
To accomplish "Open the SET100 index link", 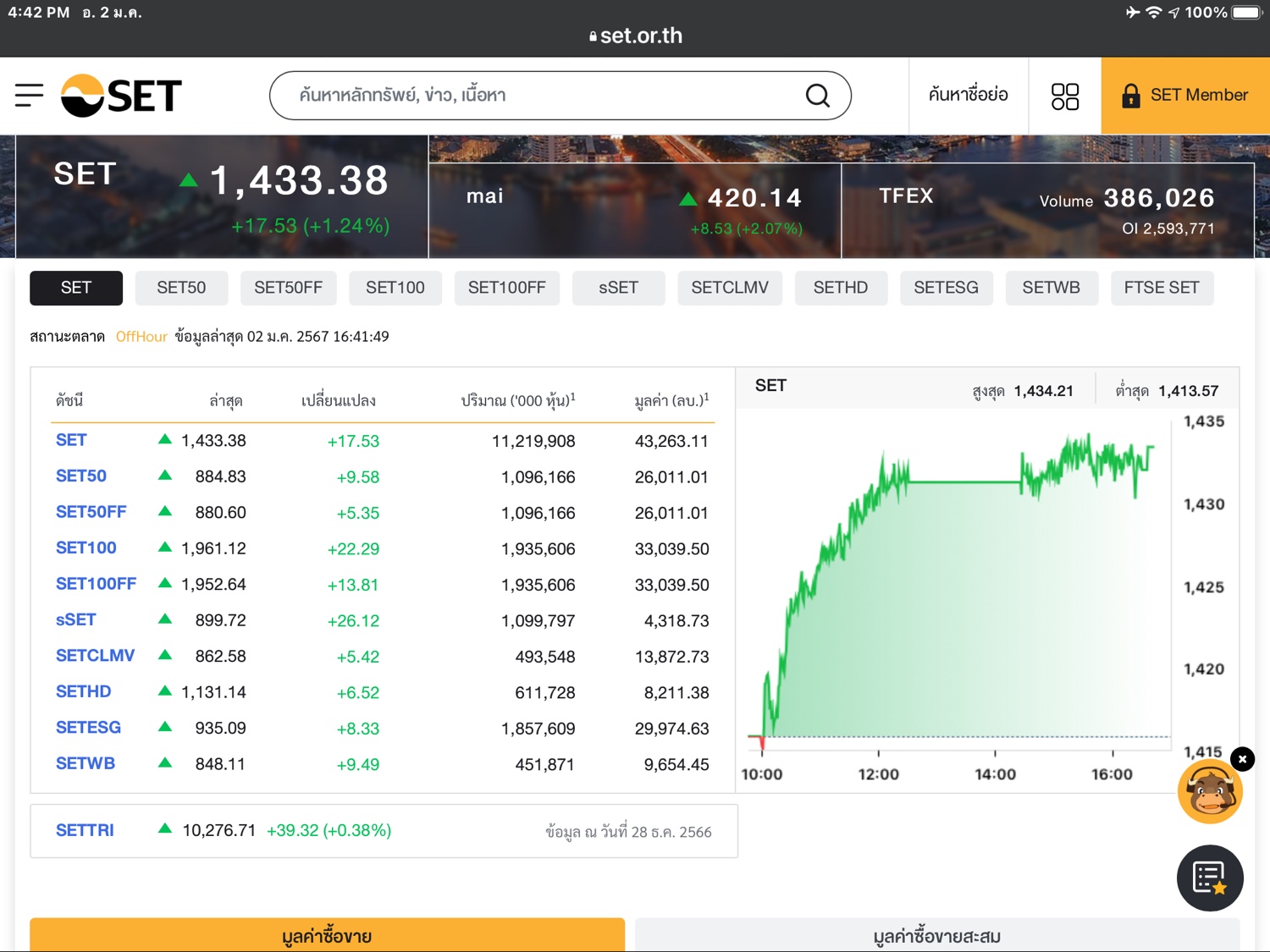I will click(86, 548).
